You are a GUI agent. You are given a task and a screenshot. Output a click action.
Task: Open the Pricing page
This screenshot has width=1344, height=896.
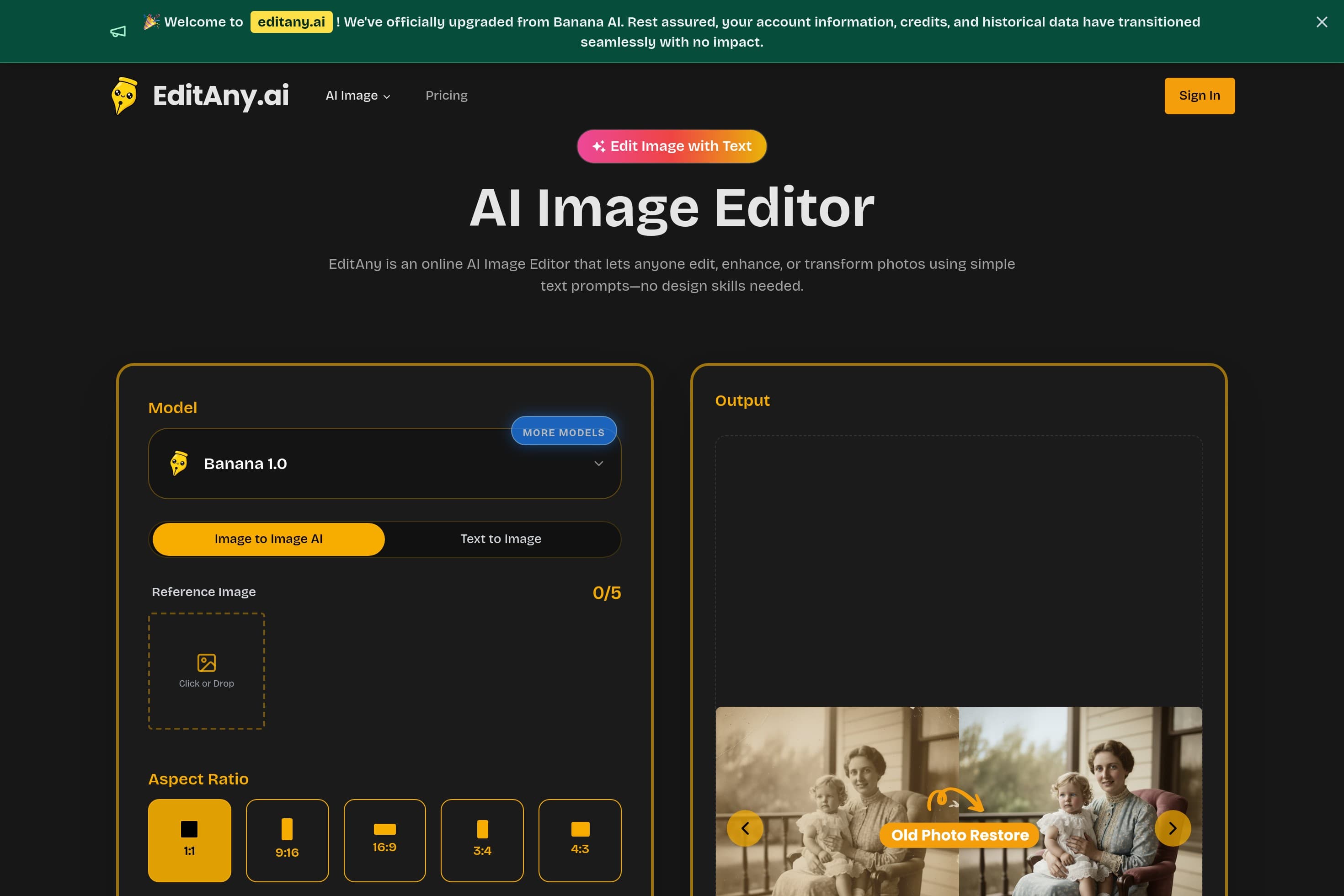pyautogui.click(x=446, y=96)
